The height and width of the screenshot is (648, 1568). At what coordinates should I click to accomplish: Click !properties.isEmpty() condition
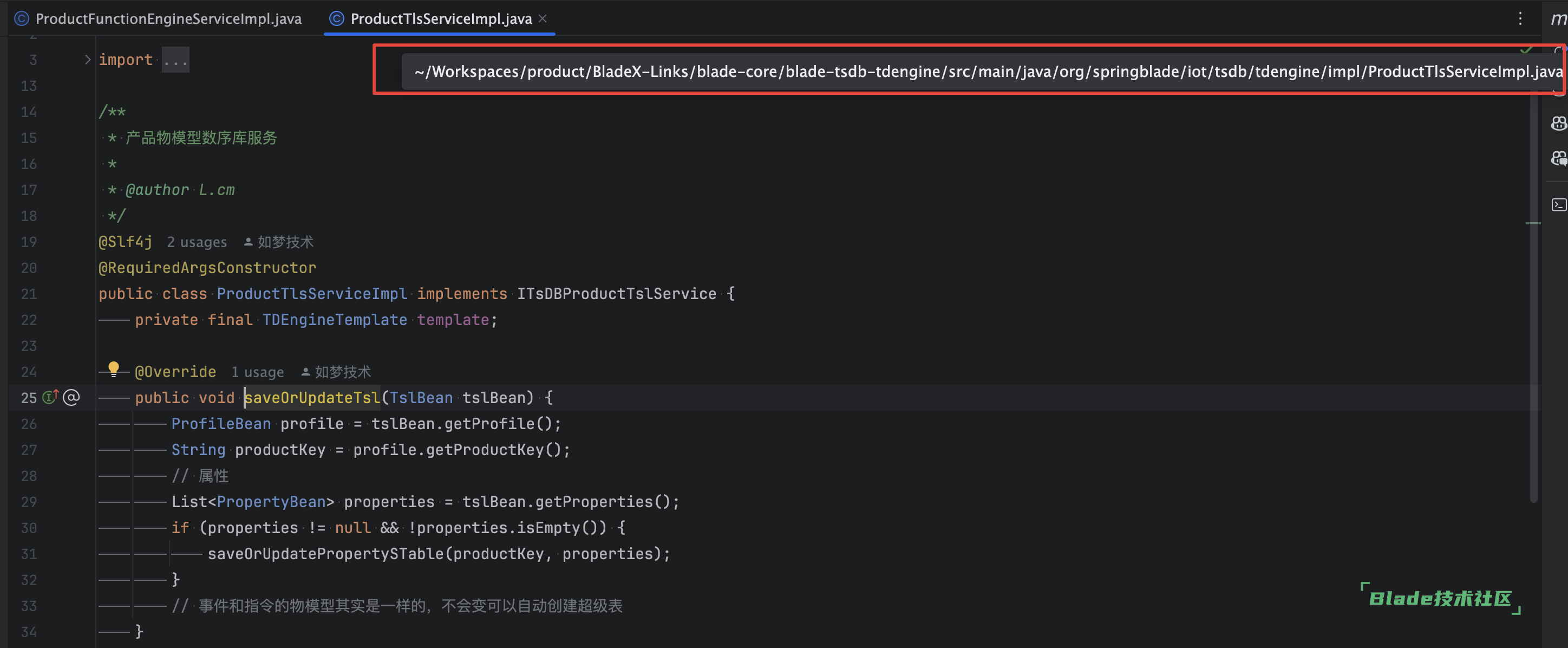point(507,528)
